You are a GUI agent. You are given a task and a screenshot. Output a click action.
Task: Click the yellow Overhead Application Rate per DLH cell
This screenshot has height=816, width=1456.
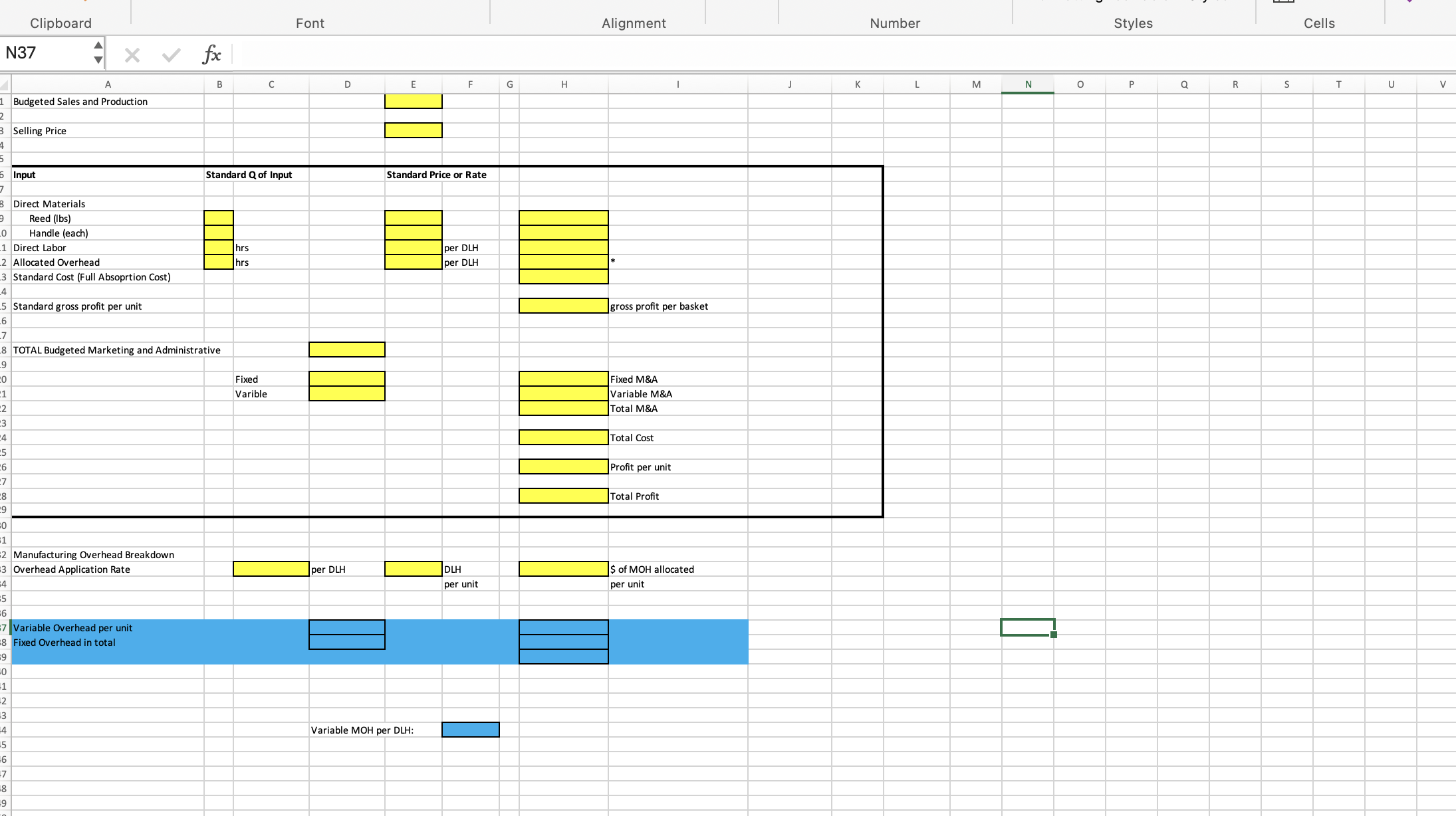click(x=271, y=569)
